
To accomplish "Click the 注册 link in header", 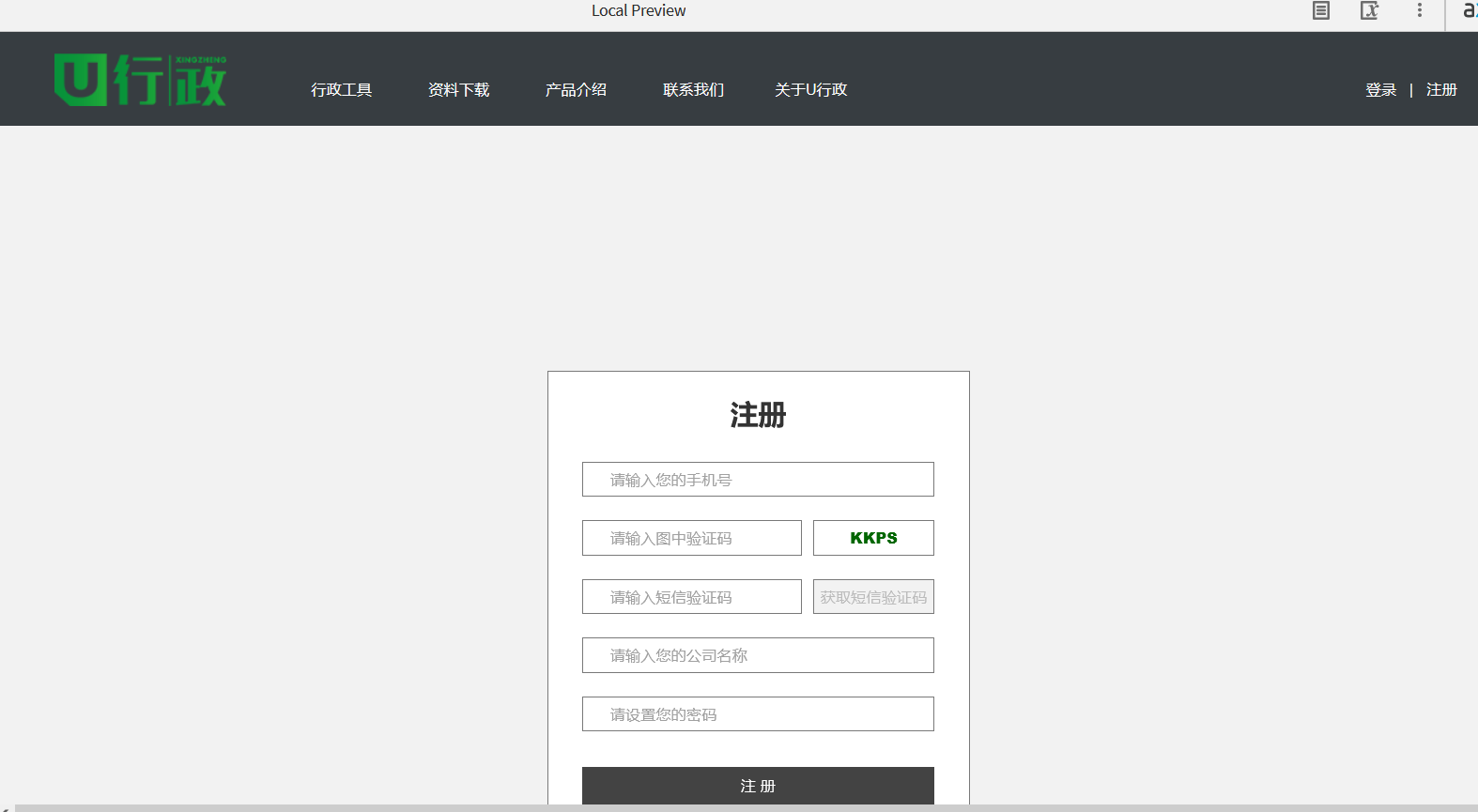I will click(1441, 90).
